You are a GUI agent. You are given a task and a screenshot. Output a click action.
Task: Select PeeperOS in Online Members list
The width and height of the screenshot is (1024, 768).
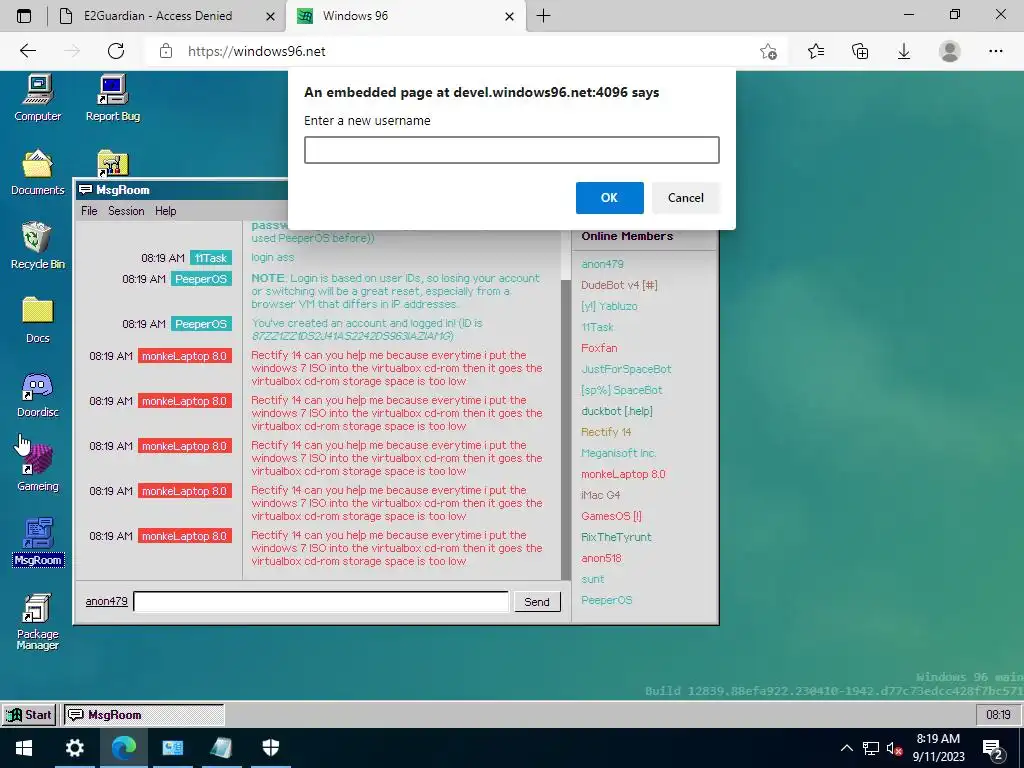point(607,600)
